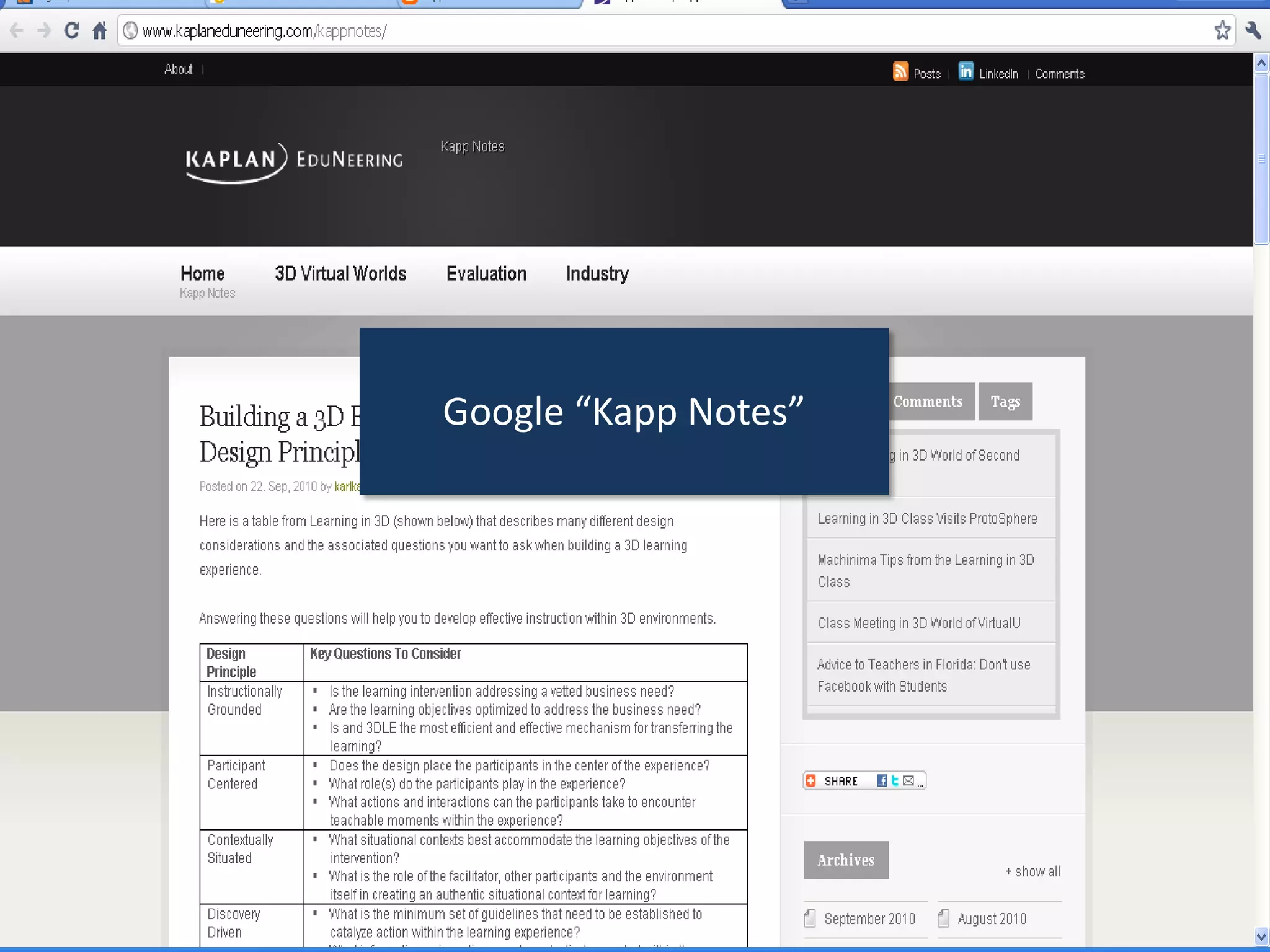The height and width of the screenshot is (952, 1270).
Task: Open the Evaluation menu item
Action: [x=486, y=273]
